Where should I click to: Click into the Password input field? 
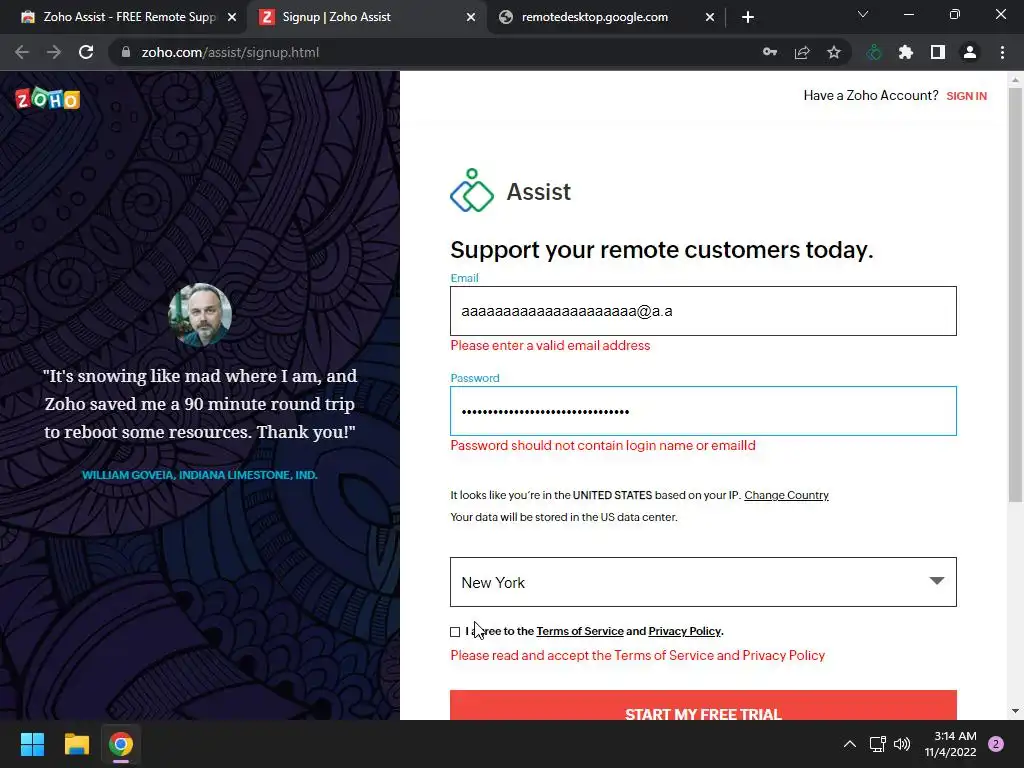703,411
